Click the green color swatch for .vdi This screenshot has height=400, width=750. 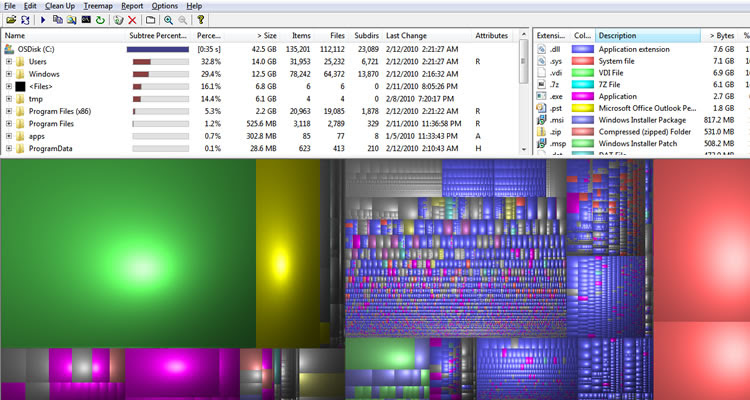(583, 73)
